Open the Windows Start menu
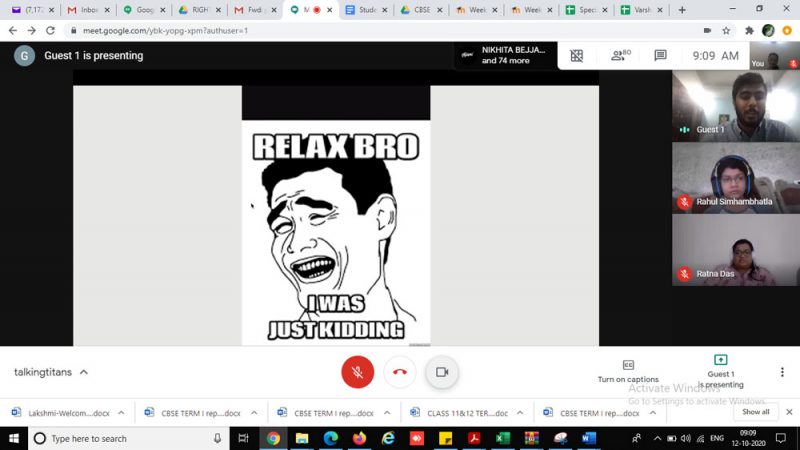Image resolution: width=800 pixels, height=450 pixels. pos(14,438)
